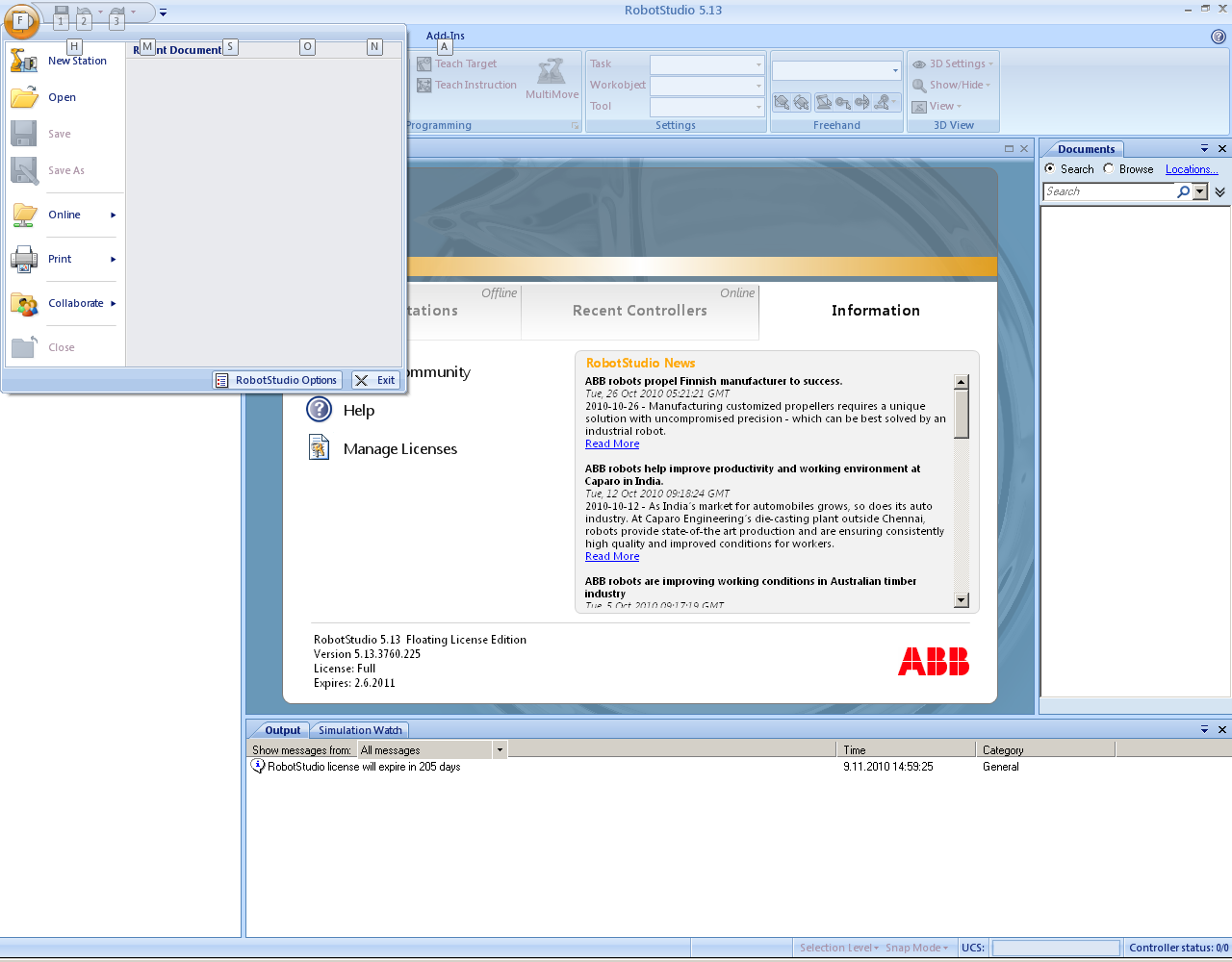Viewport: 1232px width, 962px height.
Task: Select the Jog Joint freehand tool
Action: (824, 102)
